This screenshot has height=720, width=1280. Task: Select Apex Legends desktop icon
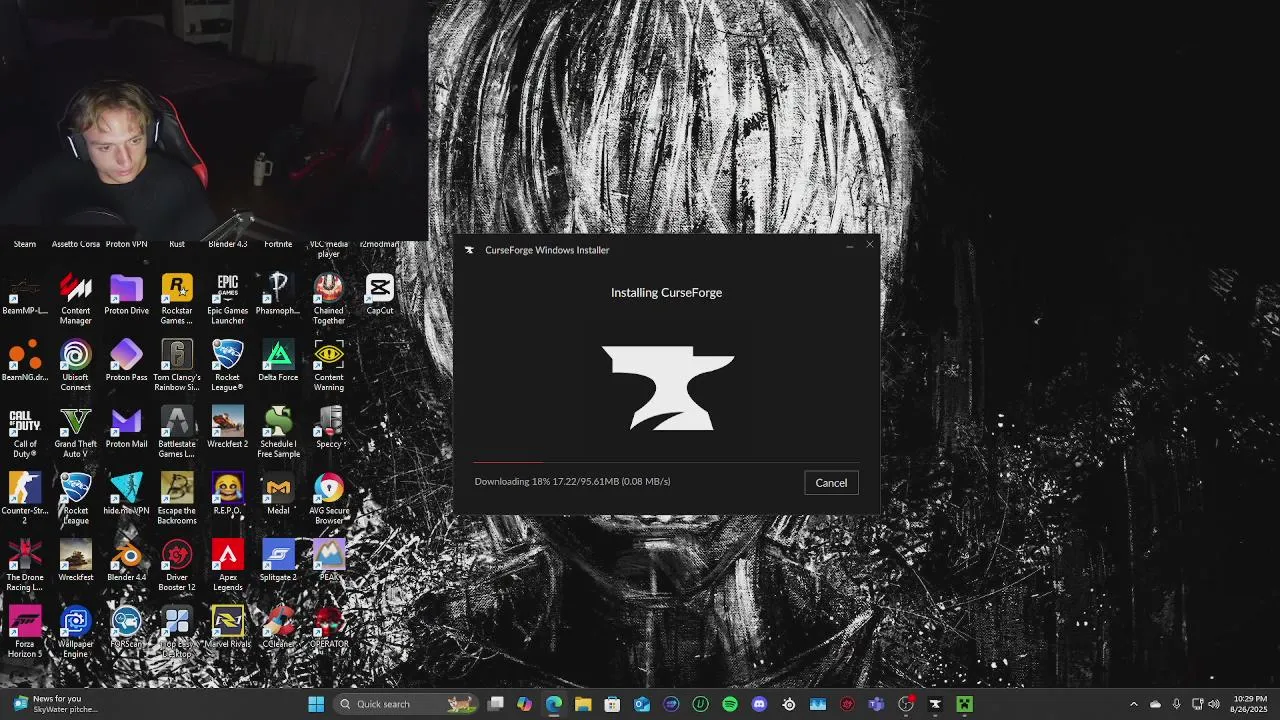(x=228, y=567)
